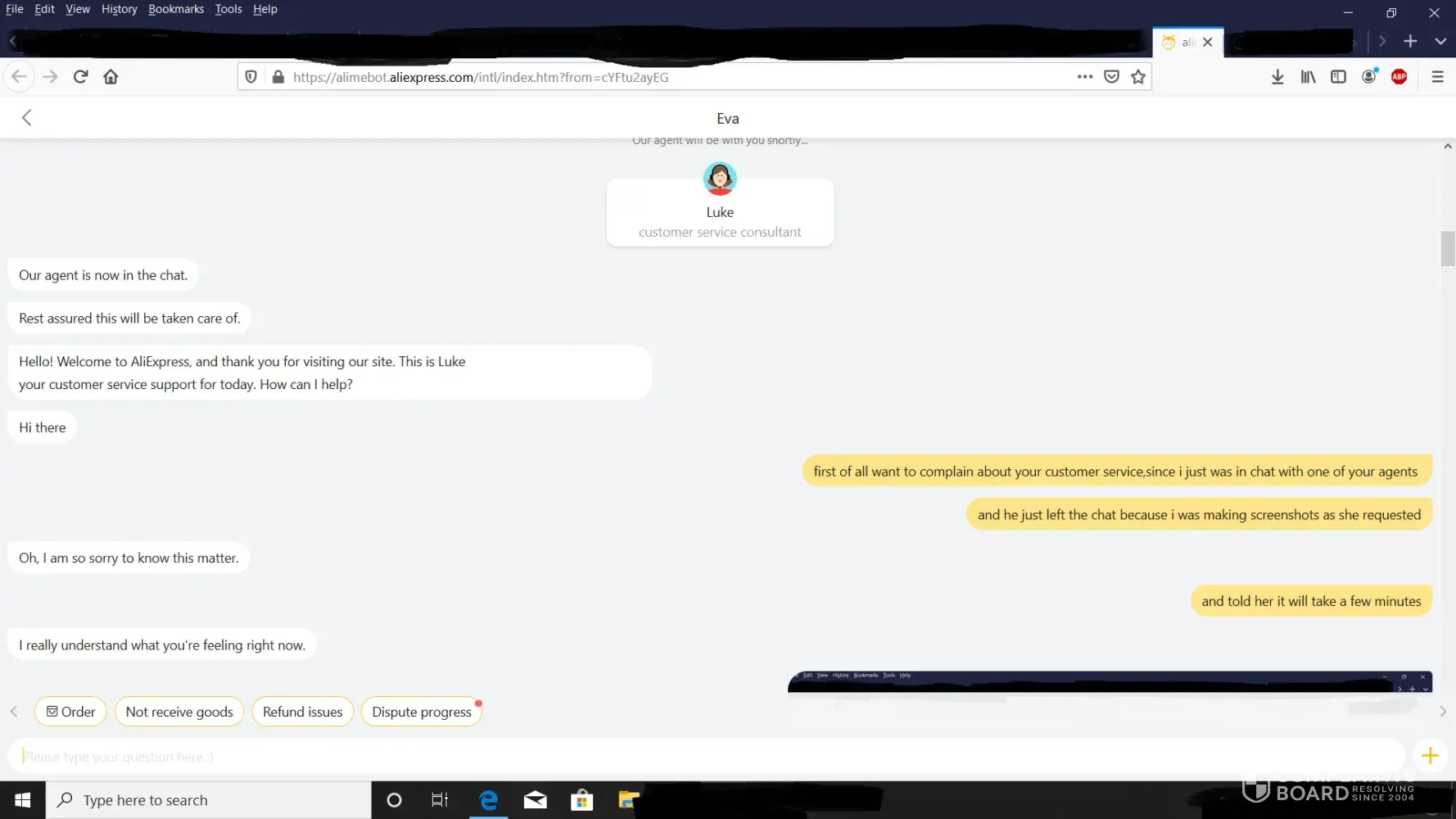Launch Microsoft Edge from taskbar
Viewport: 1456px width, 819px height.
pyautogui.click(x=489, y=800)
